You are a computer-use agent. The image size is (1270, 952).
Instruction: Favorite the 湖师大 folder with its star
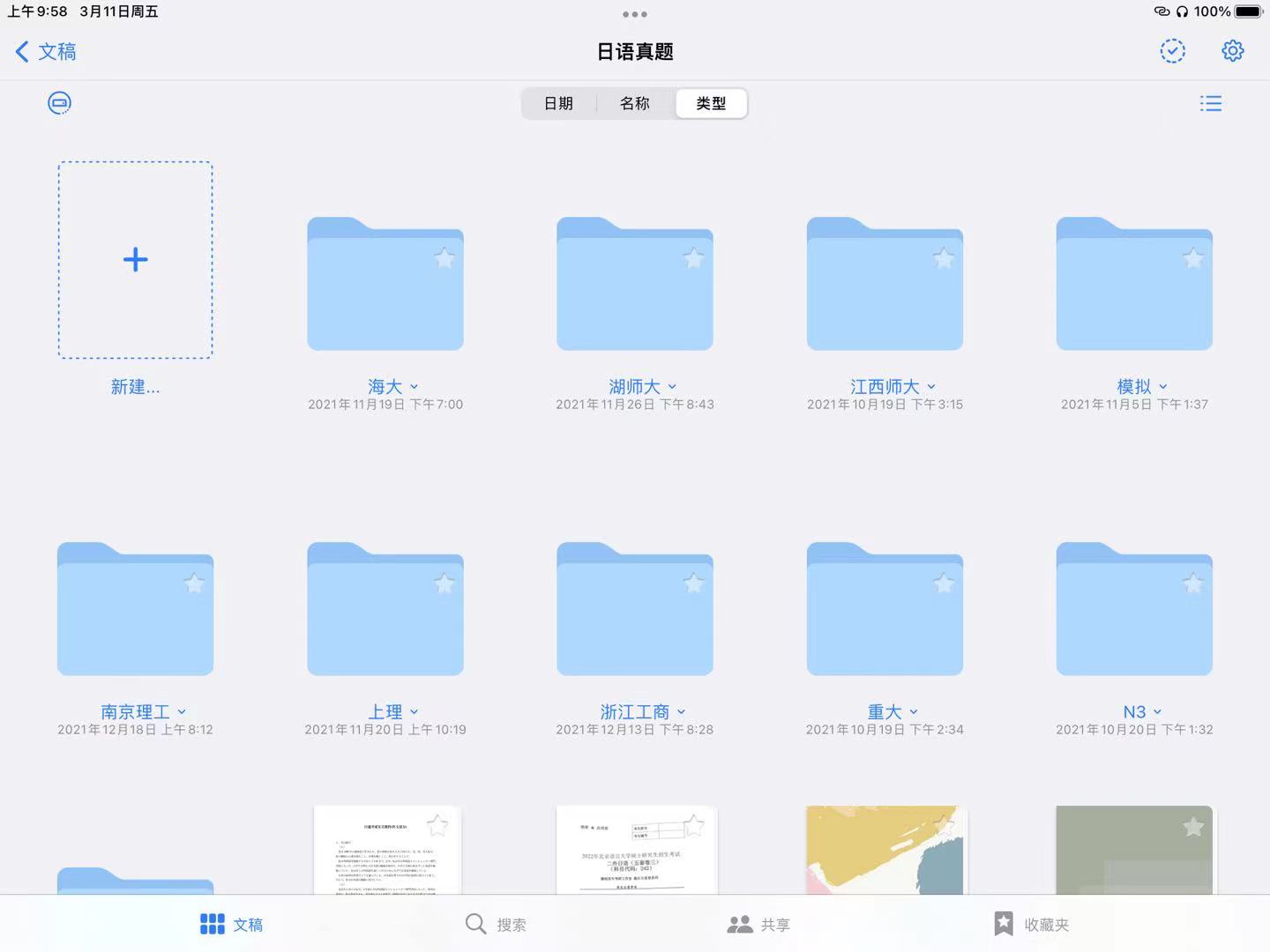click(694, 258)
